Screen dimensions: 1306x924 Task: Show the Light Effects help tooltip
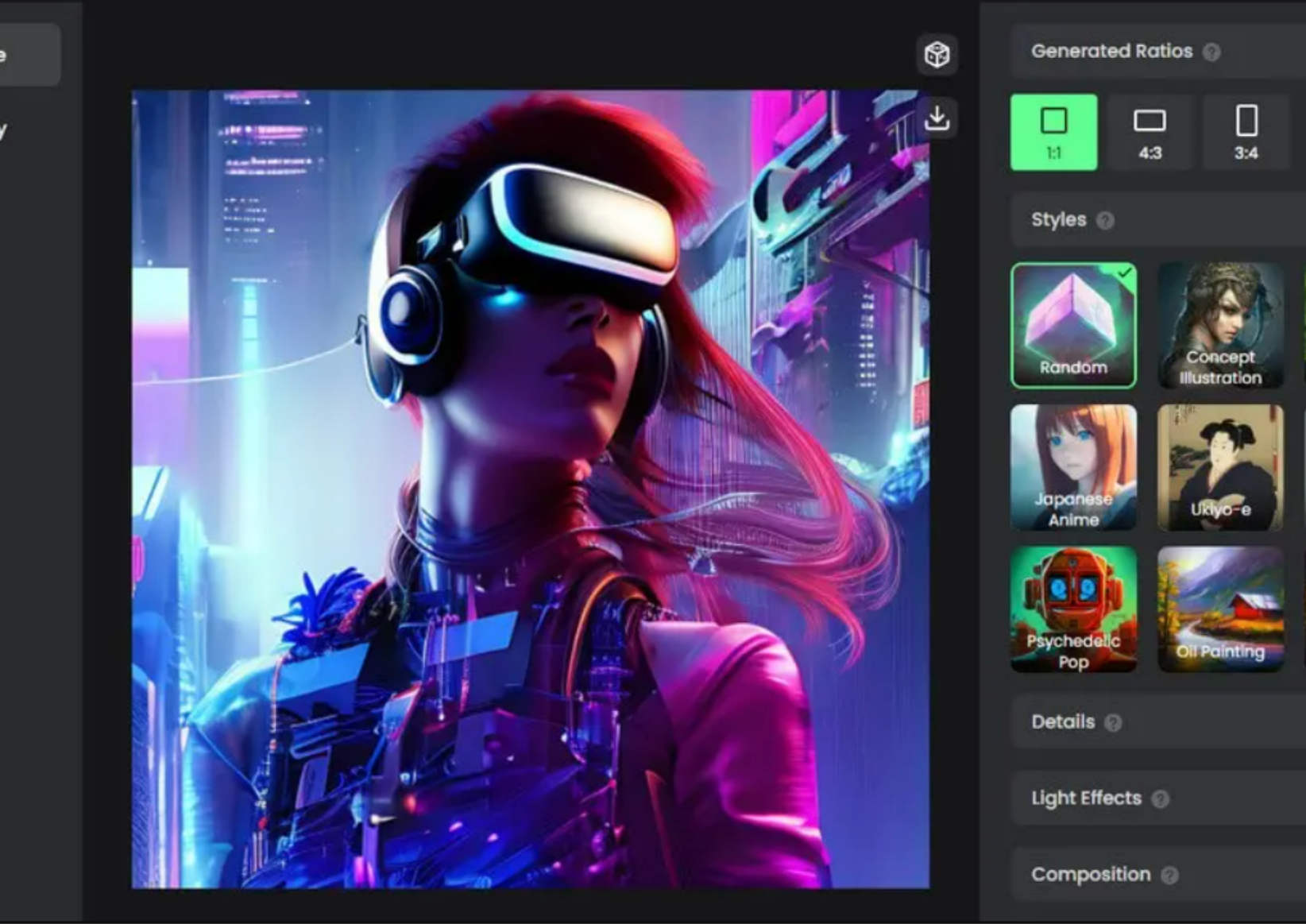click(x=1160, y=799)
